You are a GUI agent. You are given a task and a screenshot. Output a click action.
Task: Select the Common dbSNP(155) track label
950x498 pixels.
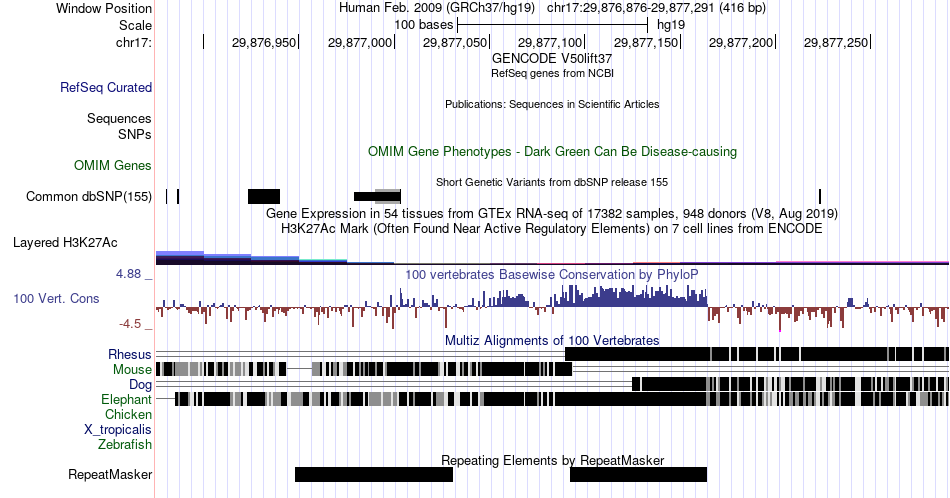pyautogui.click(x=89, y=196)
